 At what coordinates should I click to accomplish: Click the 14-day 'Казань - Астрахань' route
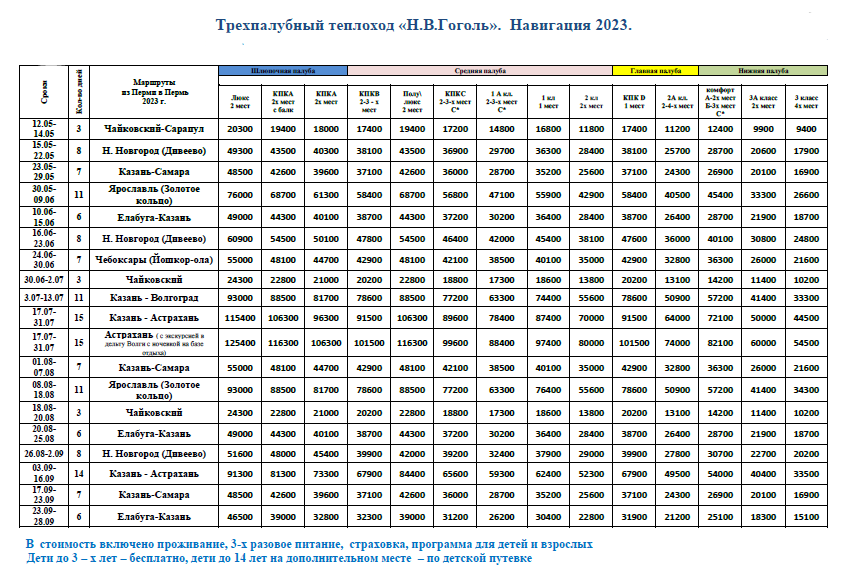[x=154, y=474]
